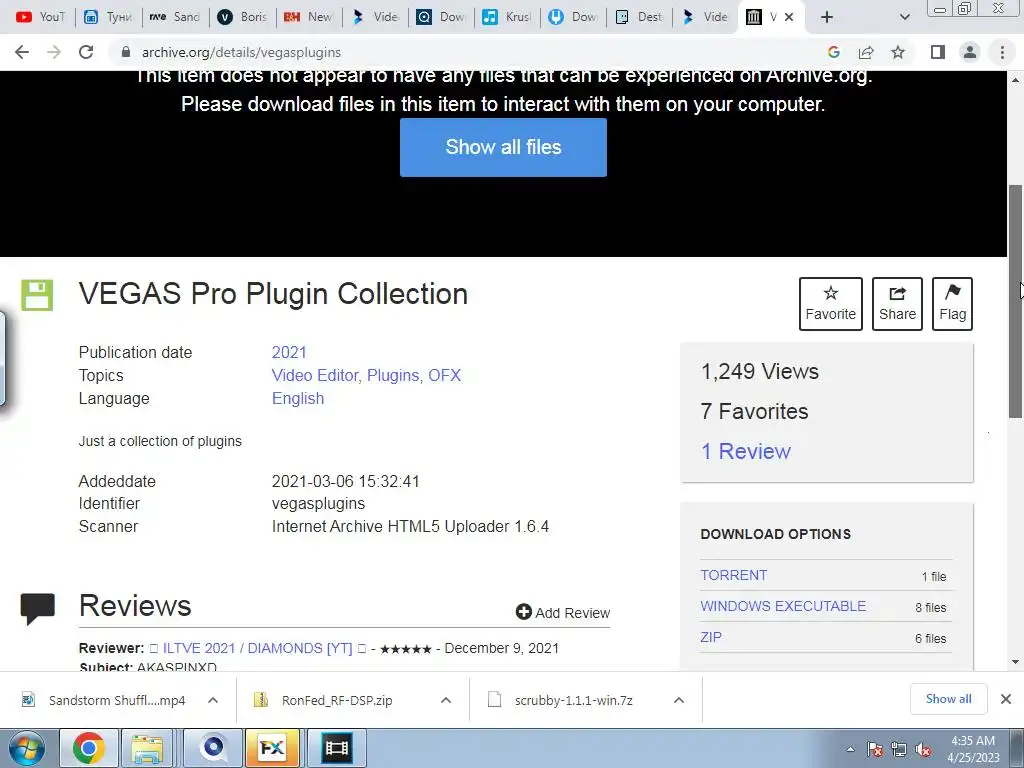Open the 2021 publication date link
The image size is (1024, 768).
click(x=289, y=353)
